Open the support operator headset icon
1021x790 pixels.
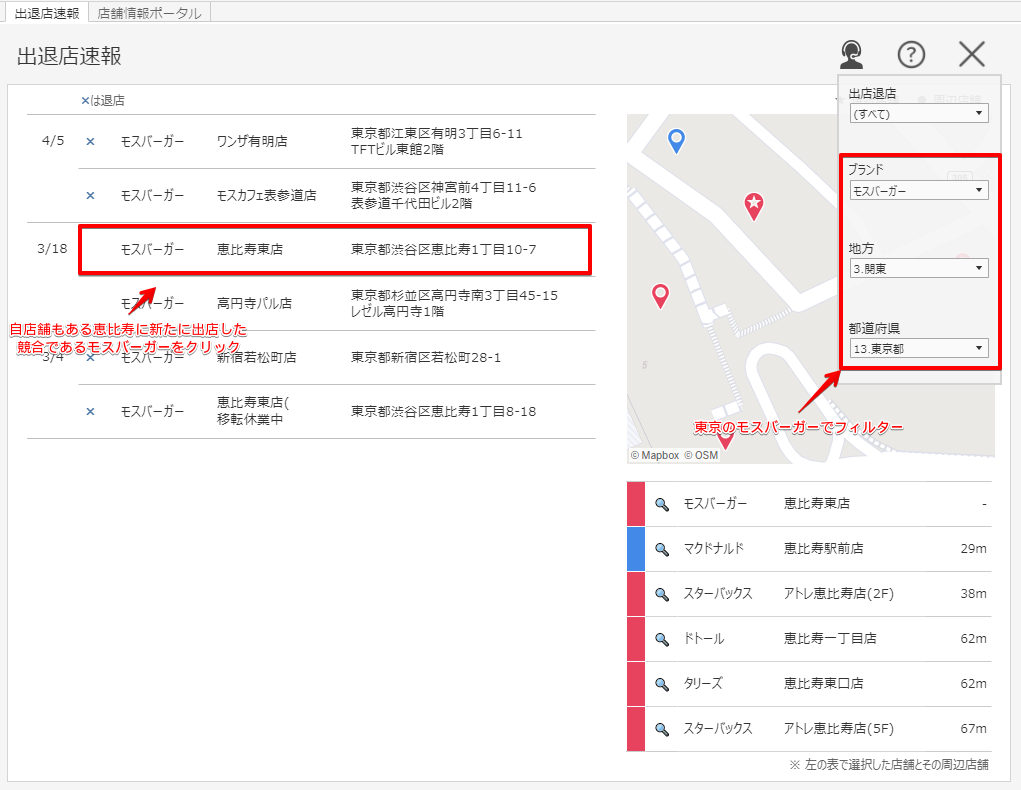[851, 55]
